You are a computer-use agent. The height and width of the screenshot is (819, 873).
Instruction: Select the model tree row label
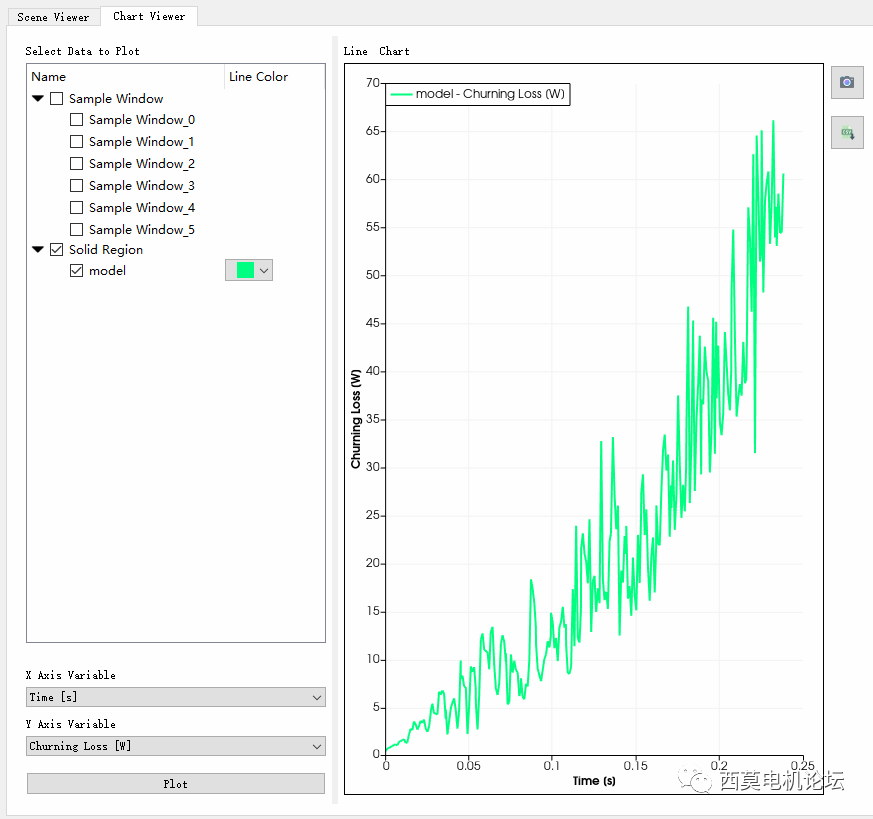107,271
